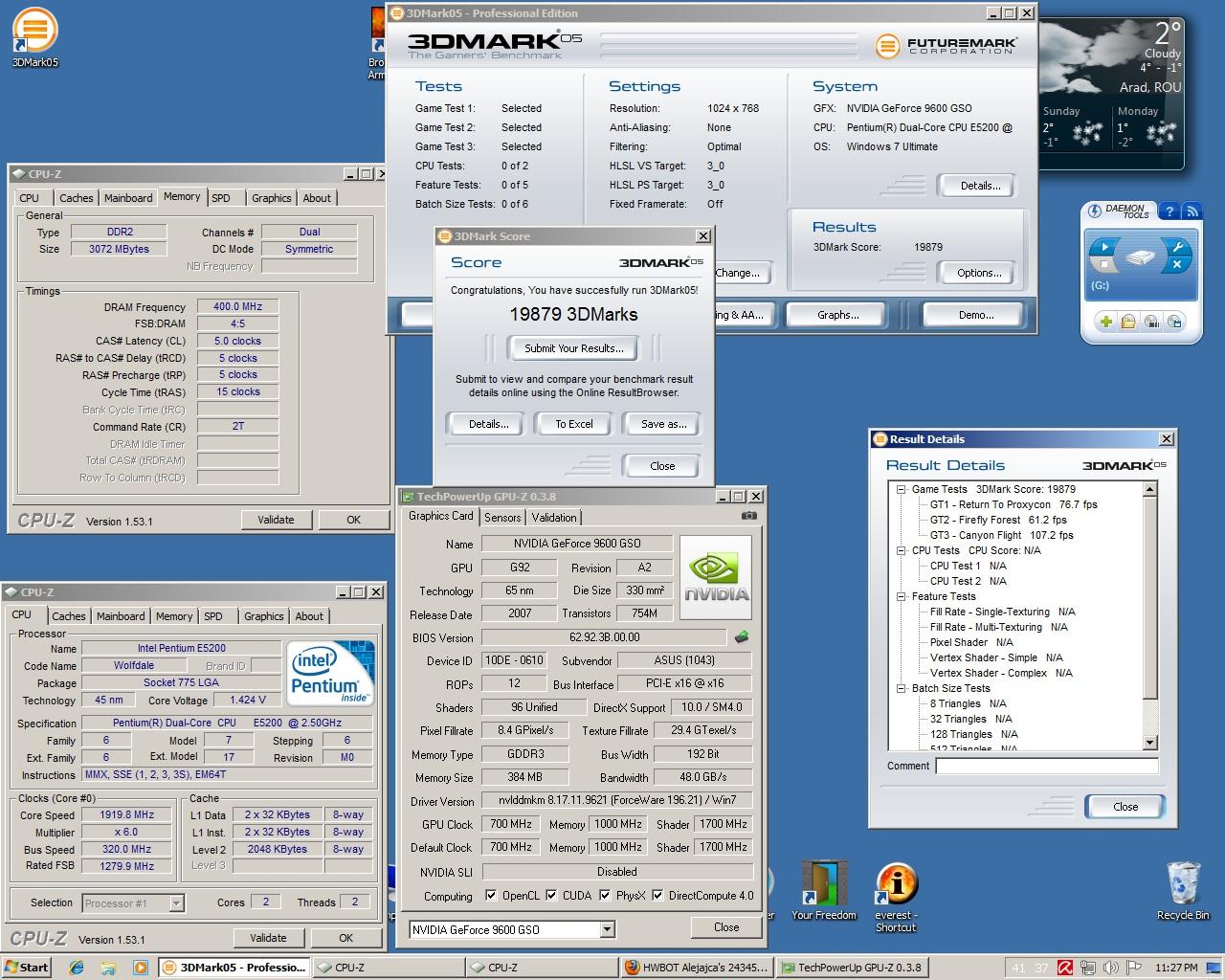This screenshot has width=1225, height=980.
Task: Launch Internet Explorer from quick launch
Action: point(77,967)
